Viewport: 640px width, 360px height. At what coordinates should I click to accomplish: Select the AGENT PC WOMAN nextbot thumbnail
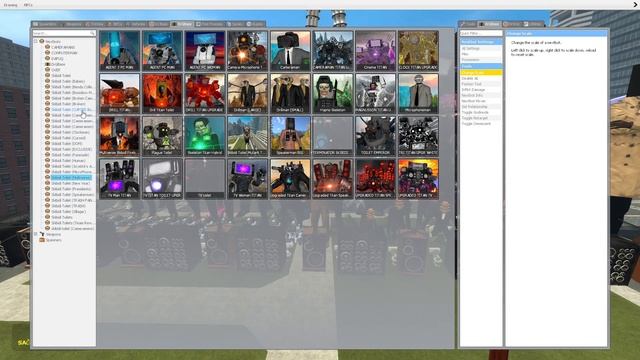coord(204,51)
